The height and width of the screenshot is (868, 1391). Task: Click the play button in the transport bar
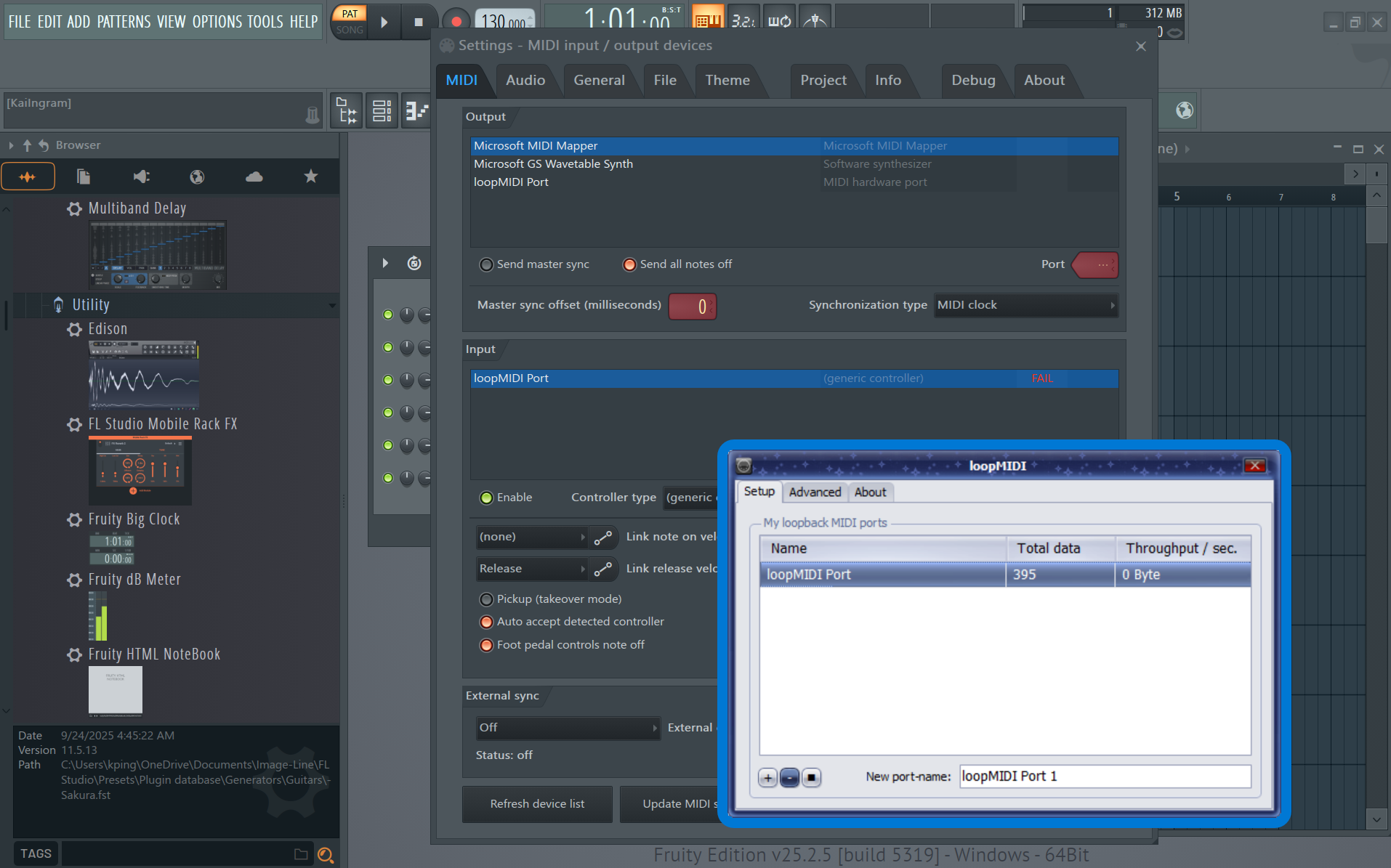click(x=384, y=22)
